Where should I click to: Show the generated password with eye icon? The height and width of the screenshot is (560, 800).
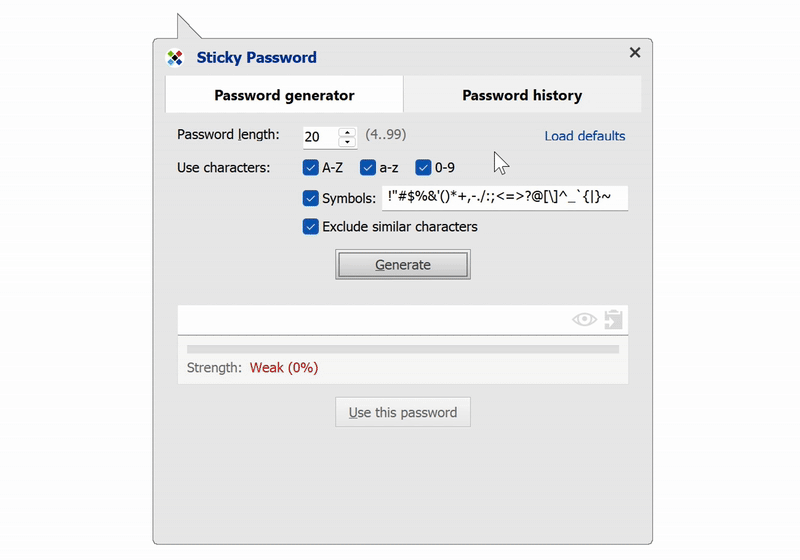(x=584, y=320)
